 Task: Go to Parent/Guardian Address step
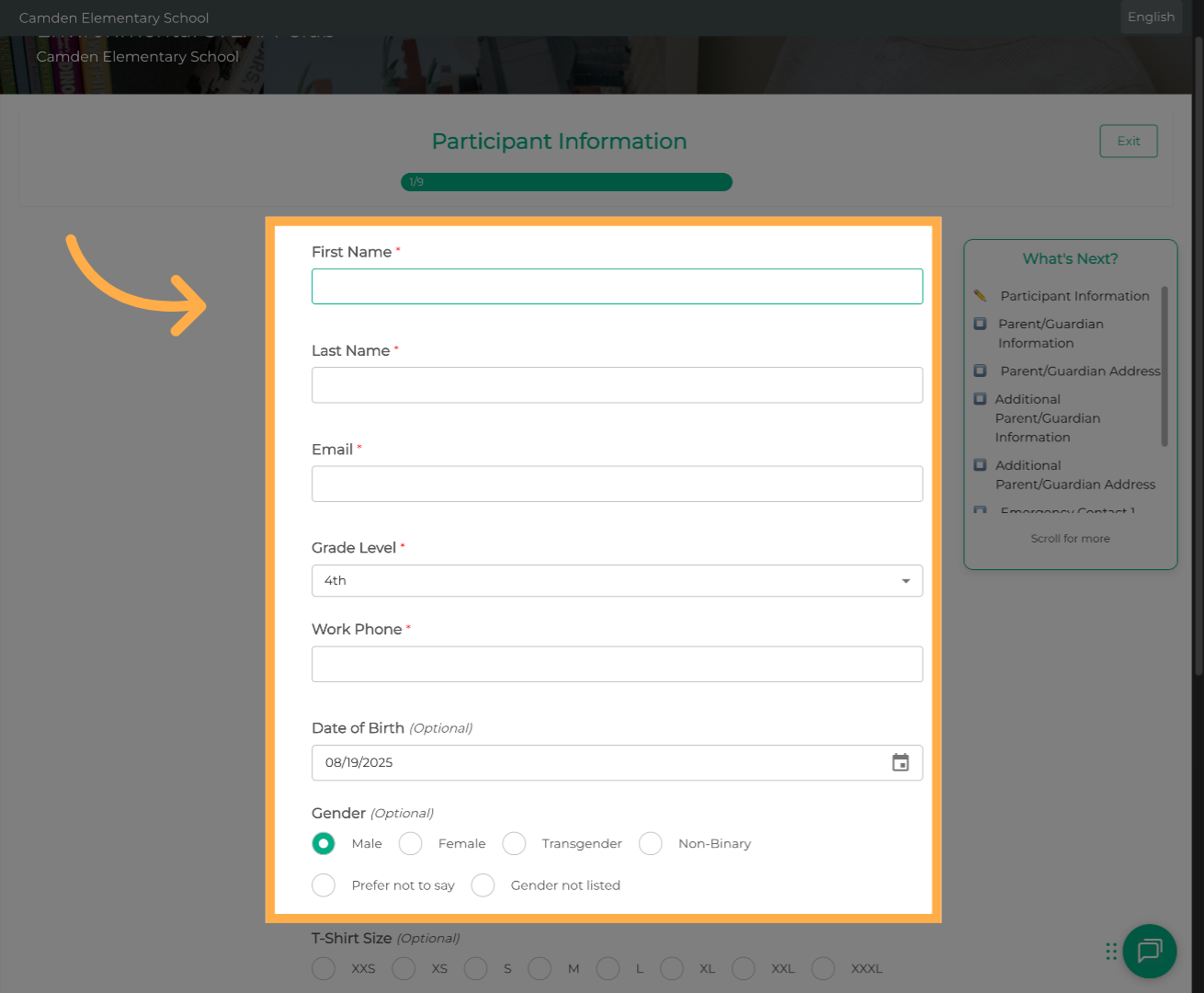pos(1080,371)
